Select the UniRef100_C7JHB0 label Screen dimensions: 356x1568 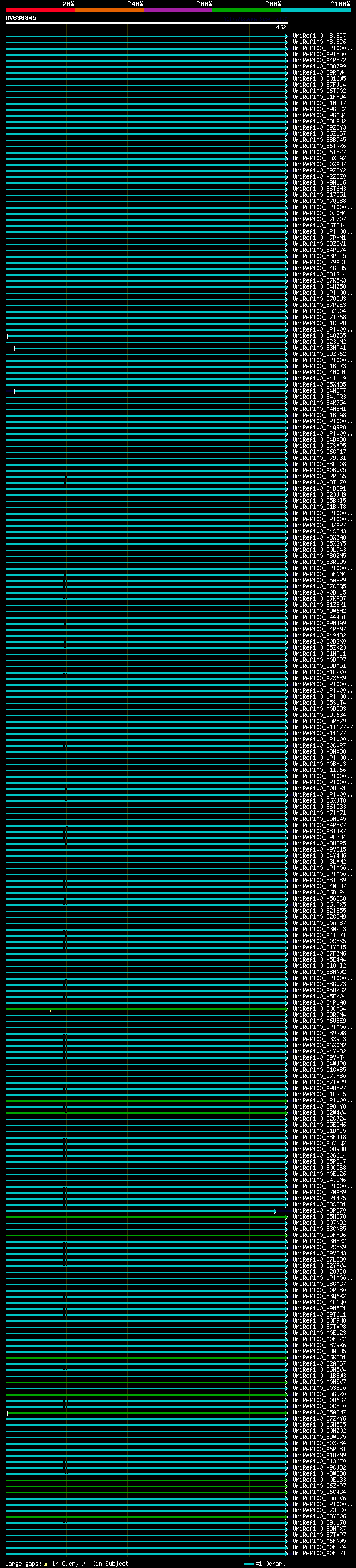(319, 1076)
